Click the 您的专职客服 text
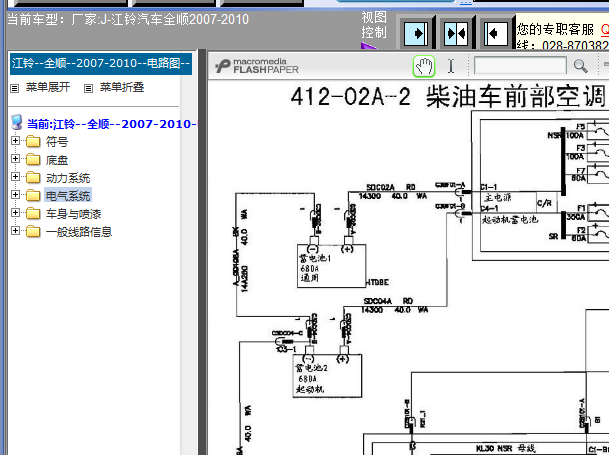 555,30
